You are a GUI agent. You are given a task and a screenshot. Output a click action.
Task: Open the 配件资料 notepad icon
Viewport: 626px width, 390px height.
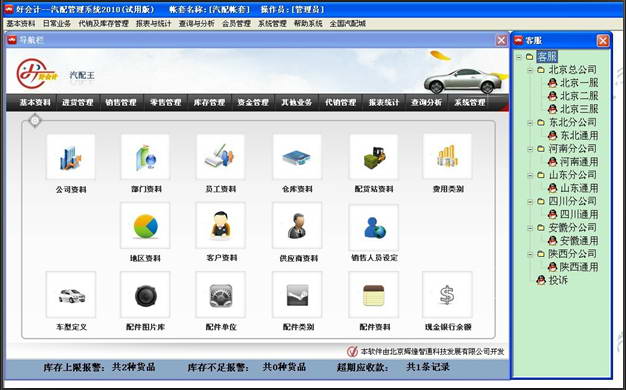(x=374, y=295)
